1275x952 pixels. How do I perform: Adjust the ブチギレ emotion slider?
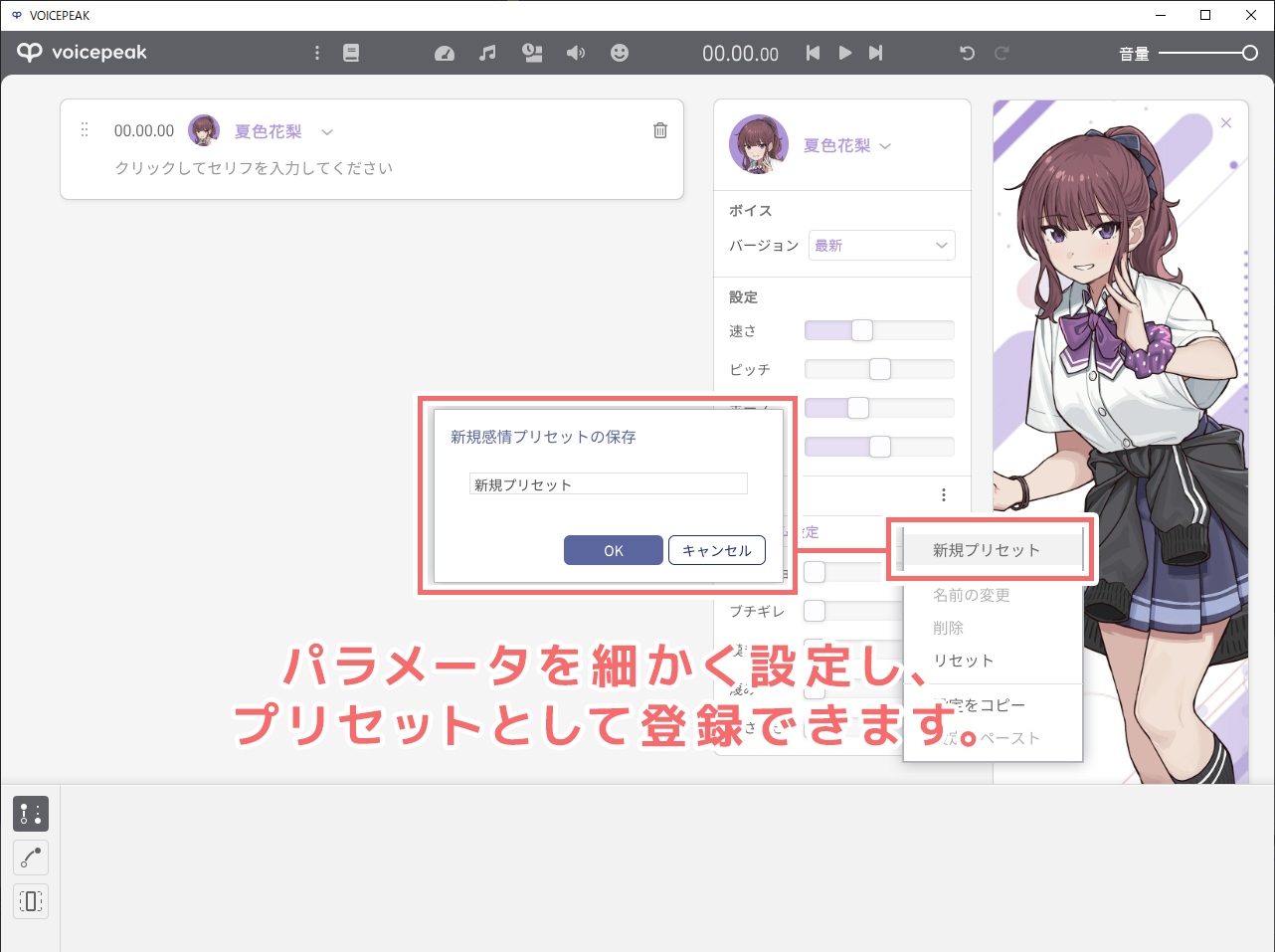(853, 611)
